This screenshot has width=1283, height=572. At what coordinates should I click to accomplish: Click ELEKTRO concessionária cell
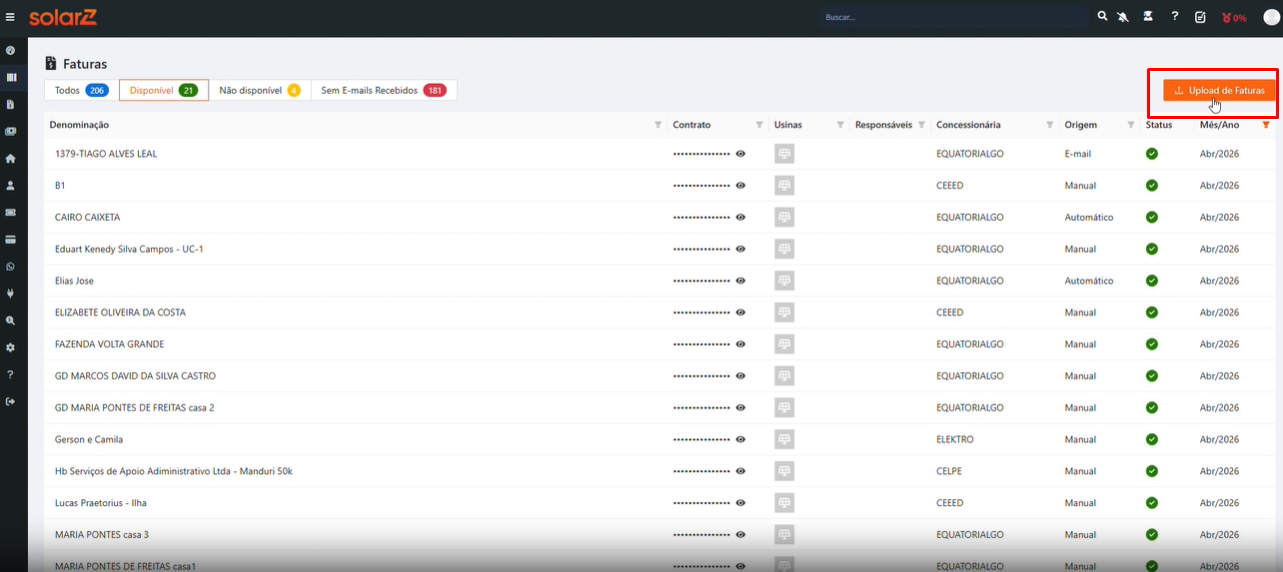tap(955, 439)
